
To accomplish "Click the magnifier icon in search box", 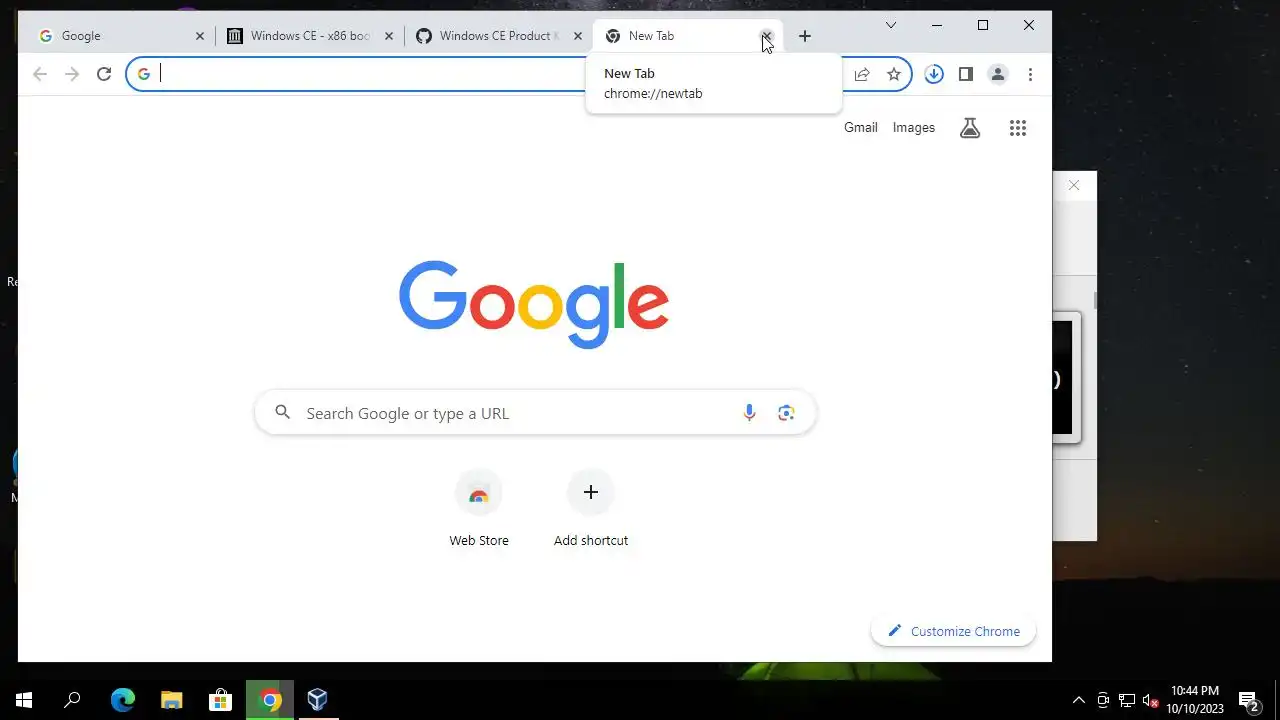I will (283, 413).
